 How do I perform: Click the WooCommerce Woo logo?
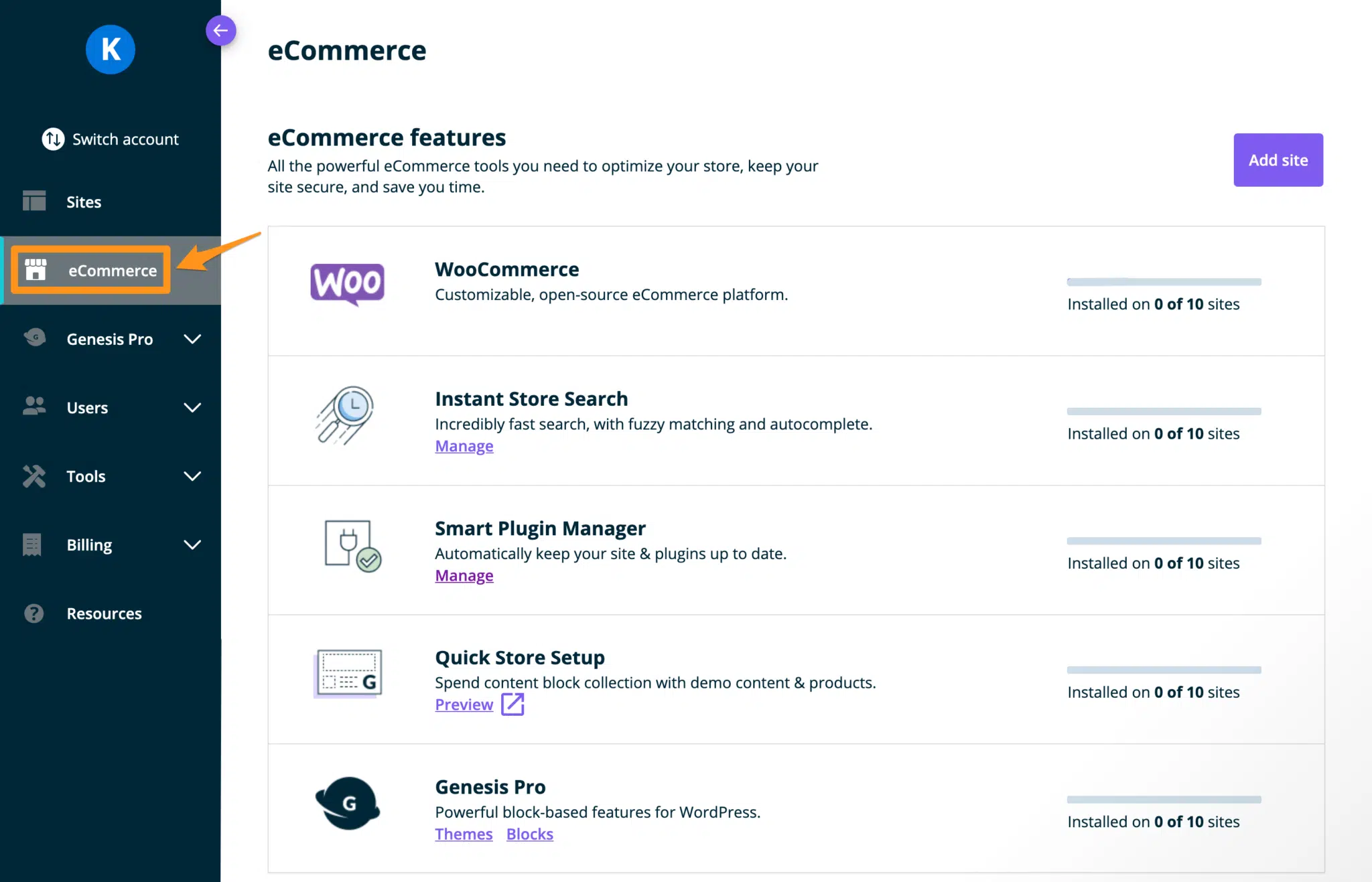click(347, 283)
